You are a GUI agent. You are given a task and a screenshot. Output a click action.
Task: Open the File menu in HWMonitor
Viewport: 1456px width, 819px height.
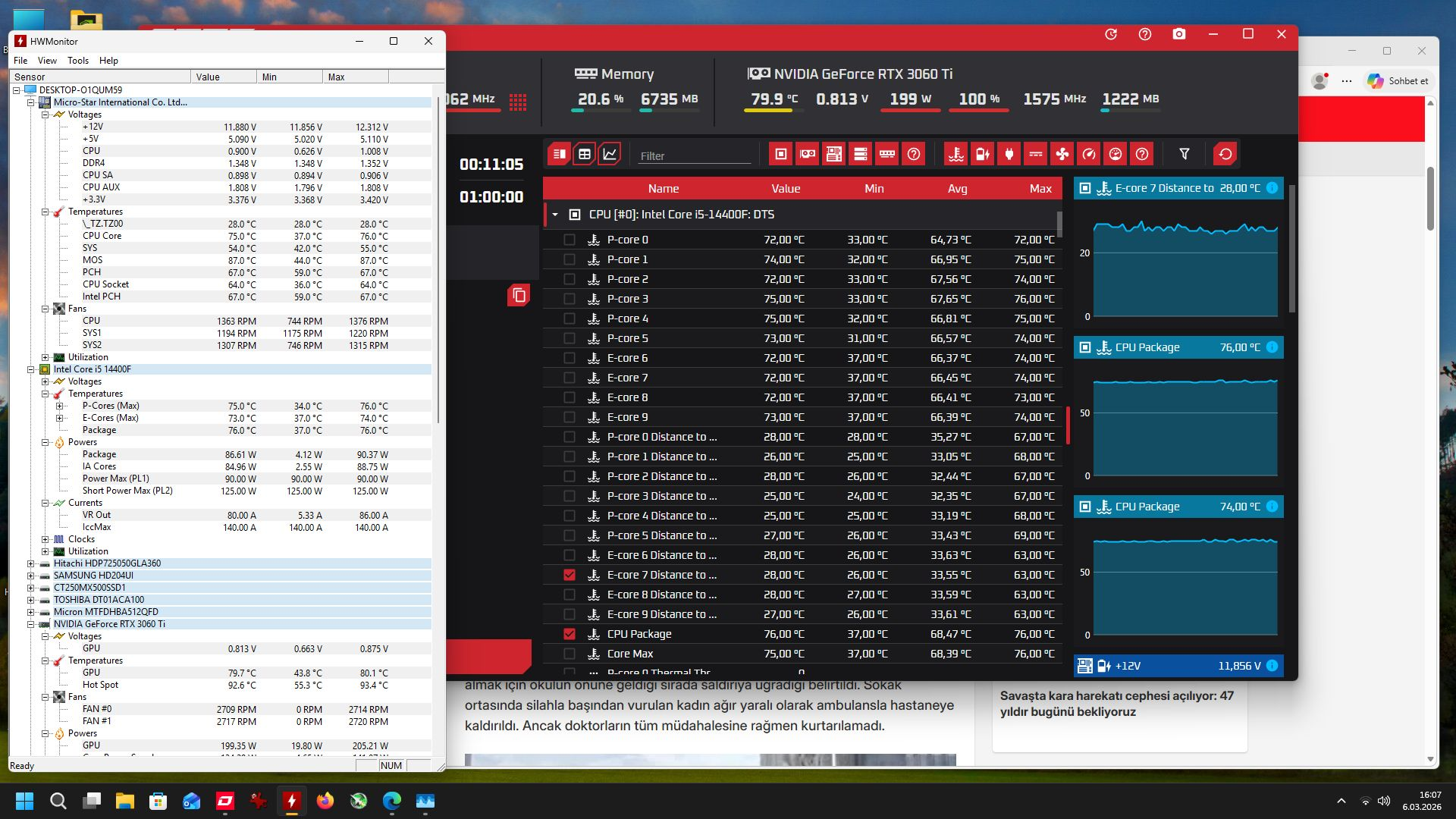(20, 61)
